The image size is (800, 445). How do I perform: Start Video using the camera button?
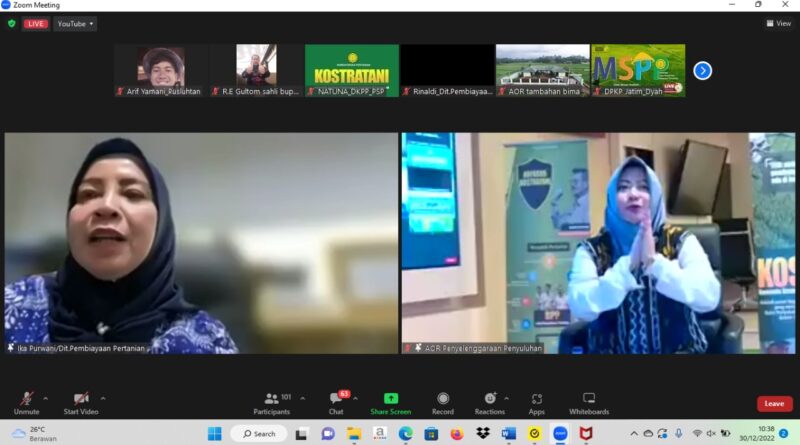click(80, 399)
